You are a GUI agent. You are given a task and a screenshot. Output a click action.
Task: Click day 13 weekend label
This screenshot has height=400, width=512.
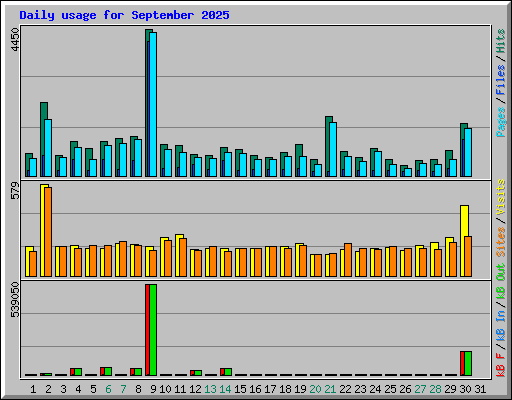point(210,389)
